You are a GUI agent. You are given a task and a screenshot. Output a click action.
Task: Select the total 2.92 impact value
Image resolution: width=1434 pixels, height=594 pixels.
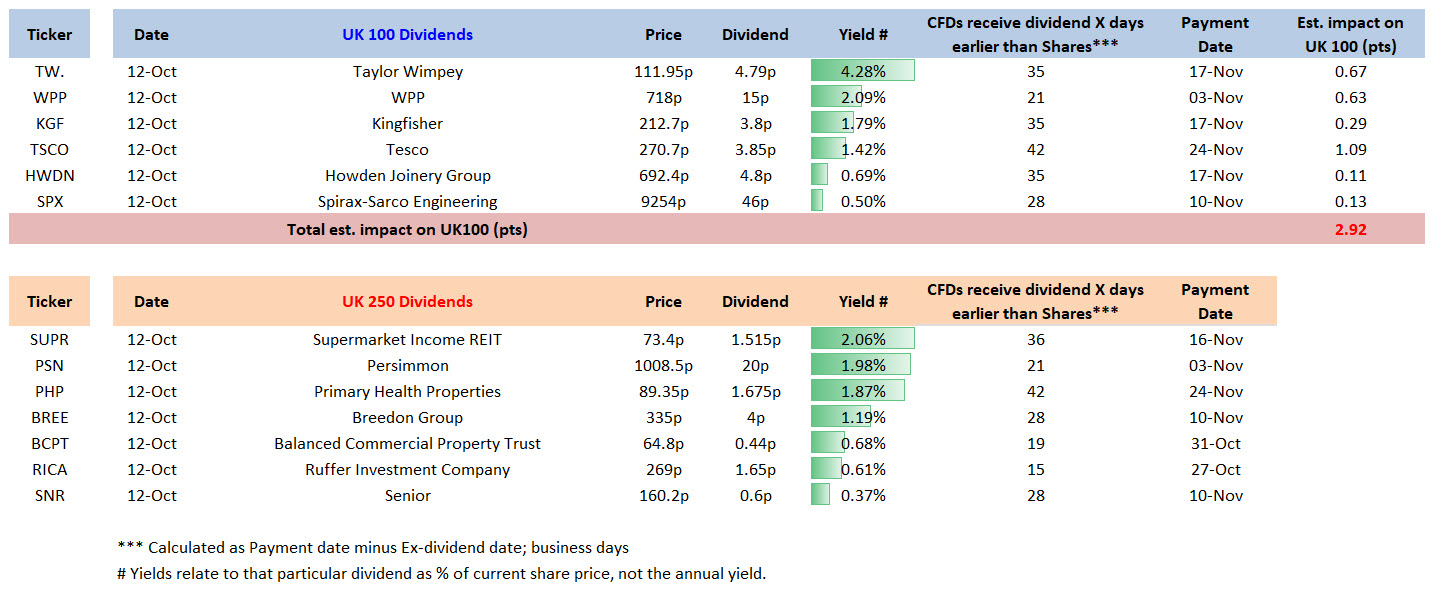click(1350, 229)
